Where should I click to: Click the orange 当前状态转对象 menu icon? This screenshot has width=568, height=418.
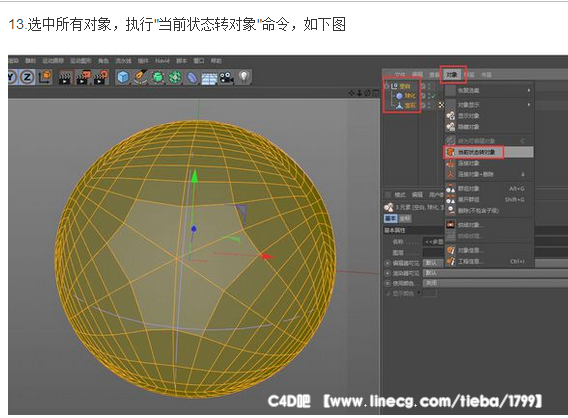(450, 152)
